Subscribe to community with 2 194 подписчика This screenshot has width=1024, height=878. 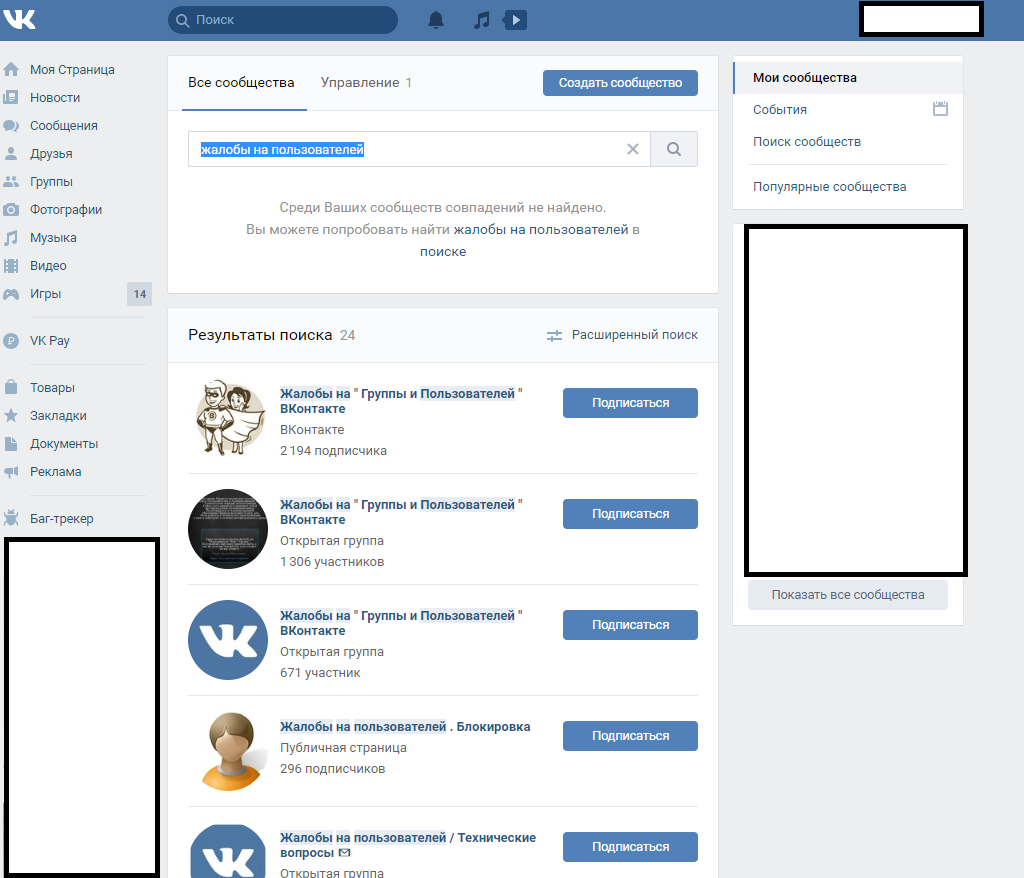pyautogui.click(x=630, y=403)
